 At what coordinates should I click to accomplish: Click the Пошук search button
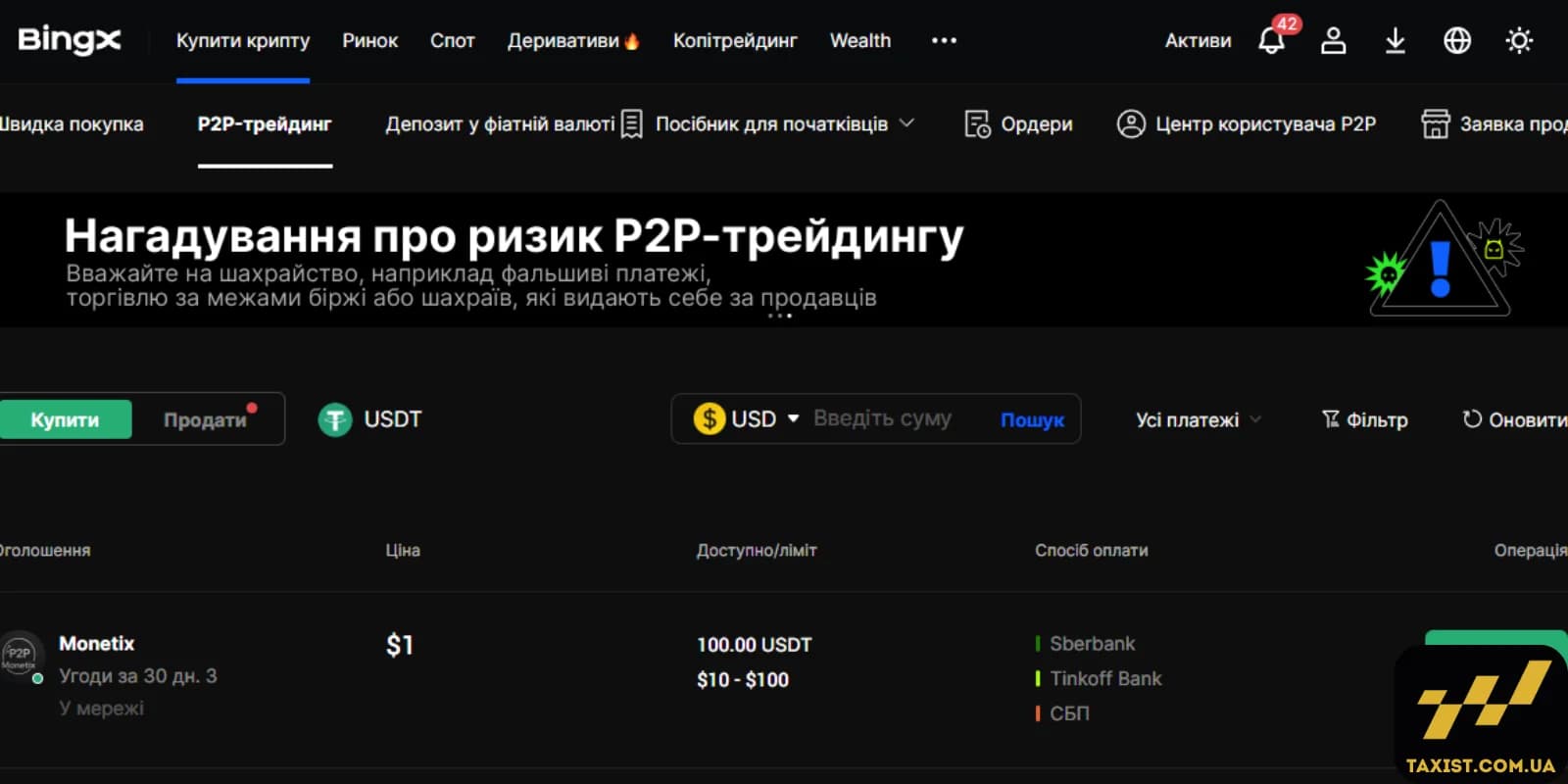1032,419
